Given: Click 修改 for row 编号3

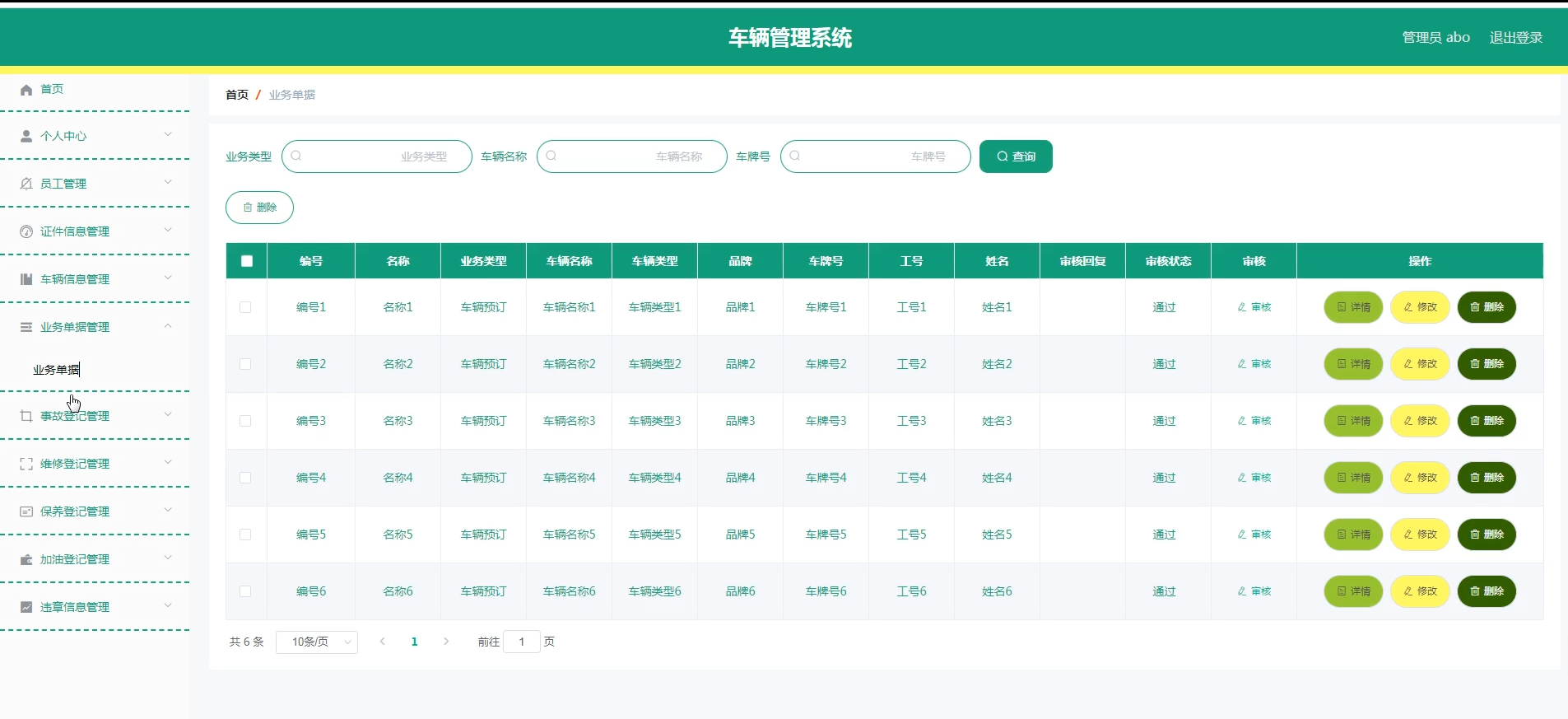Looking at the screenshot, I should [1420, 421].
